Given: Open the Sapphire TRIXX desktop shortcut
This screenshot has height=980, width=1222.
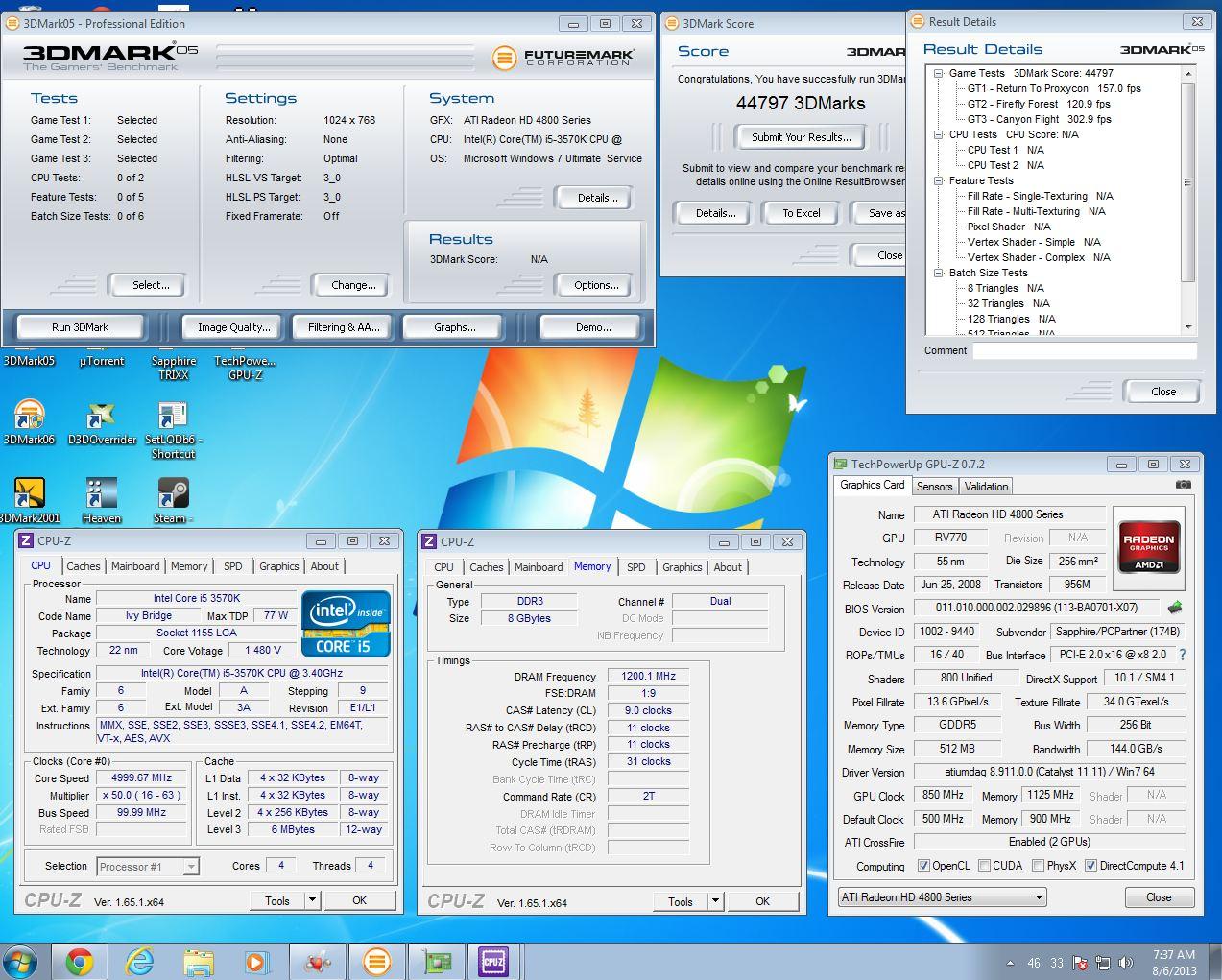Looking at the screenshot, I should coord(174,368).
